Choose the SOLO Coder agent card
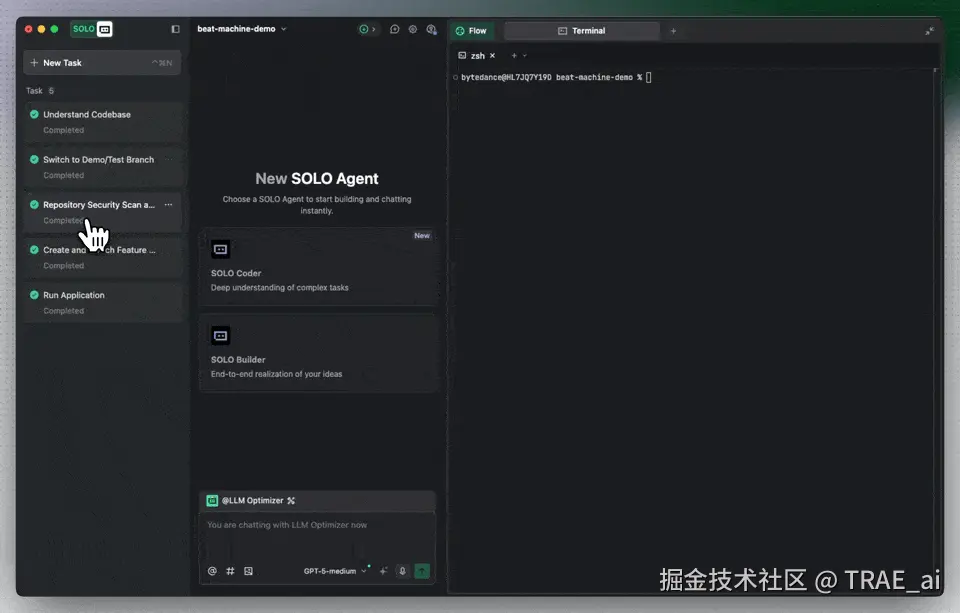This screenshot has height=613, width=960. tap(318, 267)
